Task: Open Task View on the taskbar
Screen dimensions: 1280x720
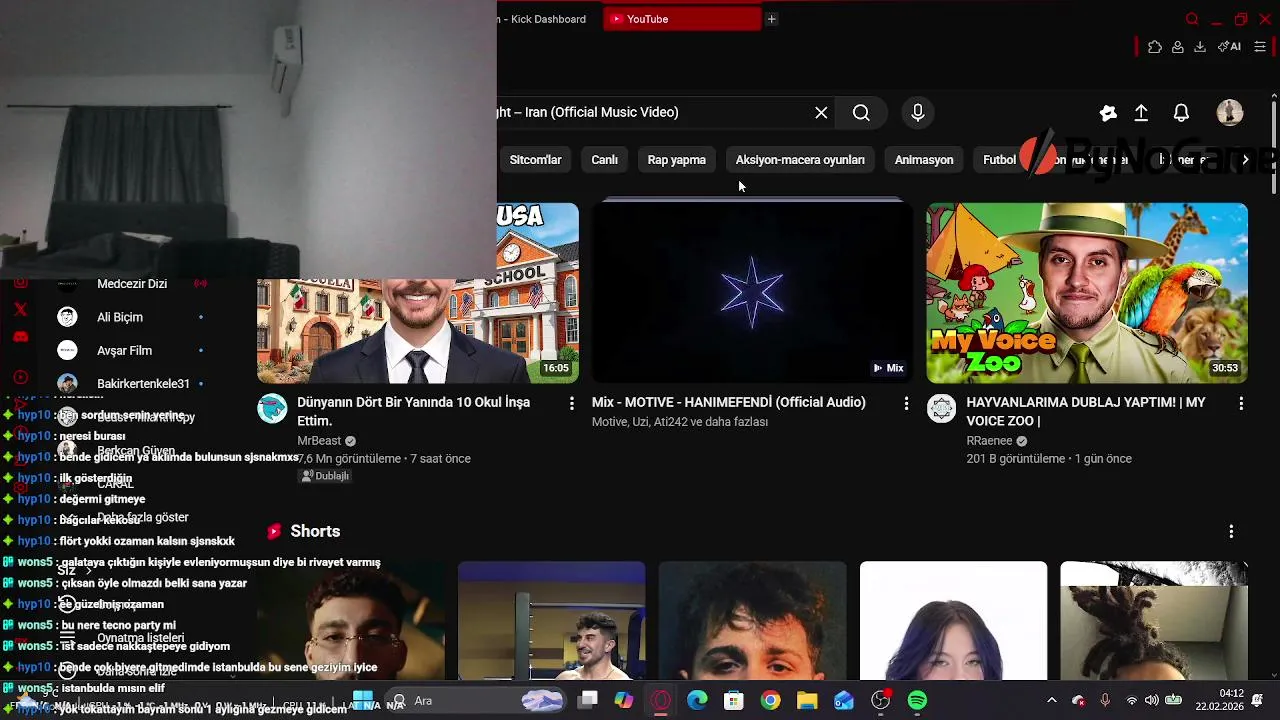Action: (588, 701)
